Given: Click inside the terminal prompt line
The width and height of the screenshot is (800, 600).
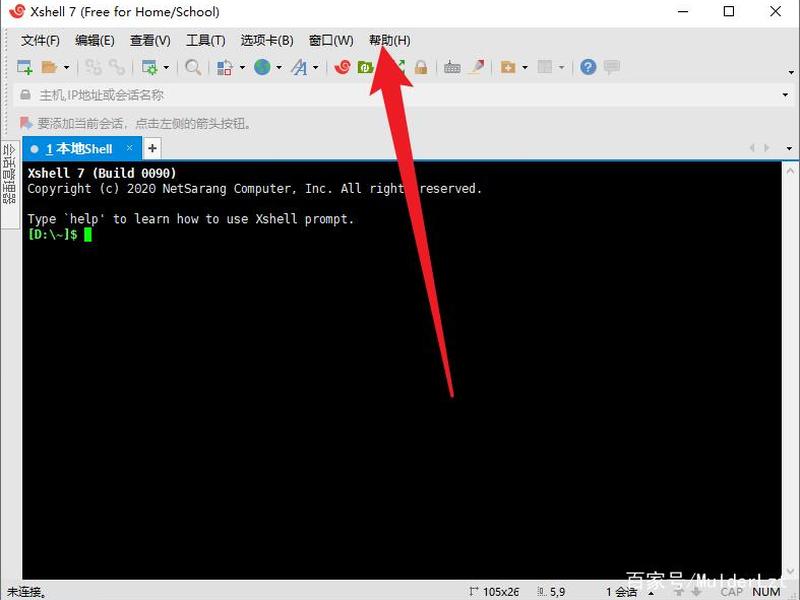Looking at the screenshot, I should pyautogui.click(x=60, y=234).
